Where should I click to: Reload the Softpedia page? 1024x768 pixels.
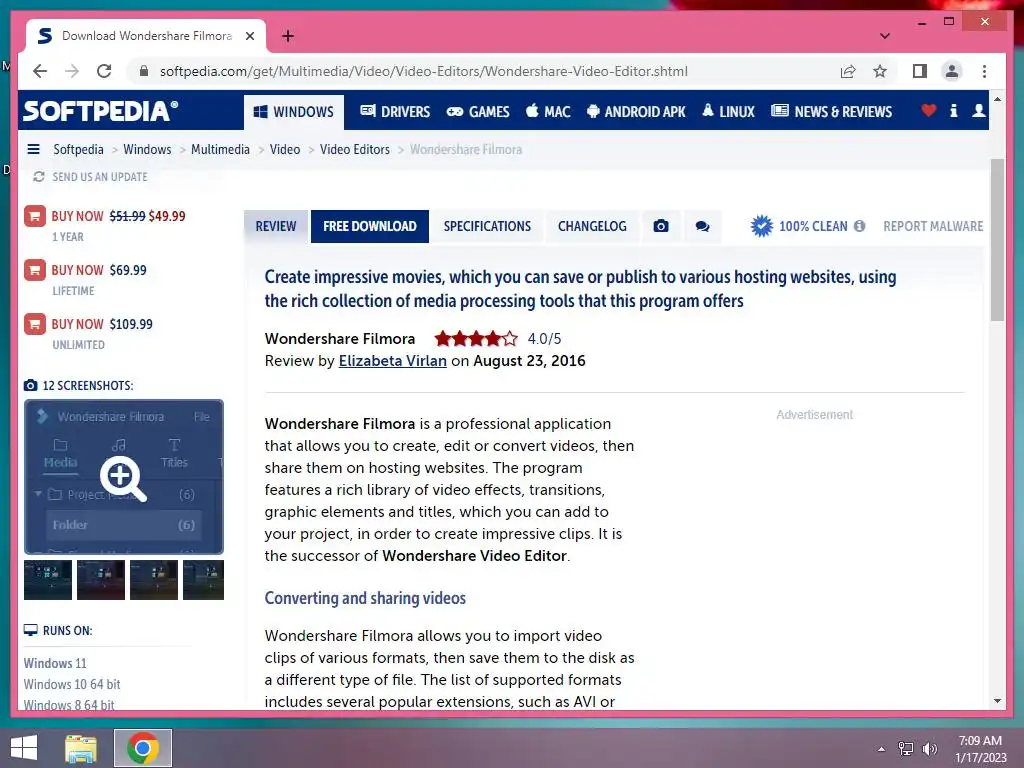(x=104, y=71)
